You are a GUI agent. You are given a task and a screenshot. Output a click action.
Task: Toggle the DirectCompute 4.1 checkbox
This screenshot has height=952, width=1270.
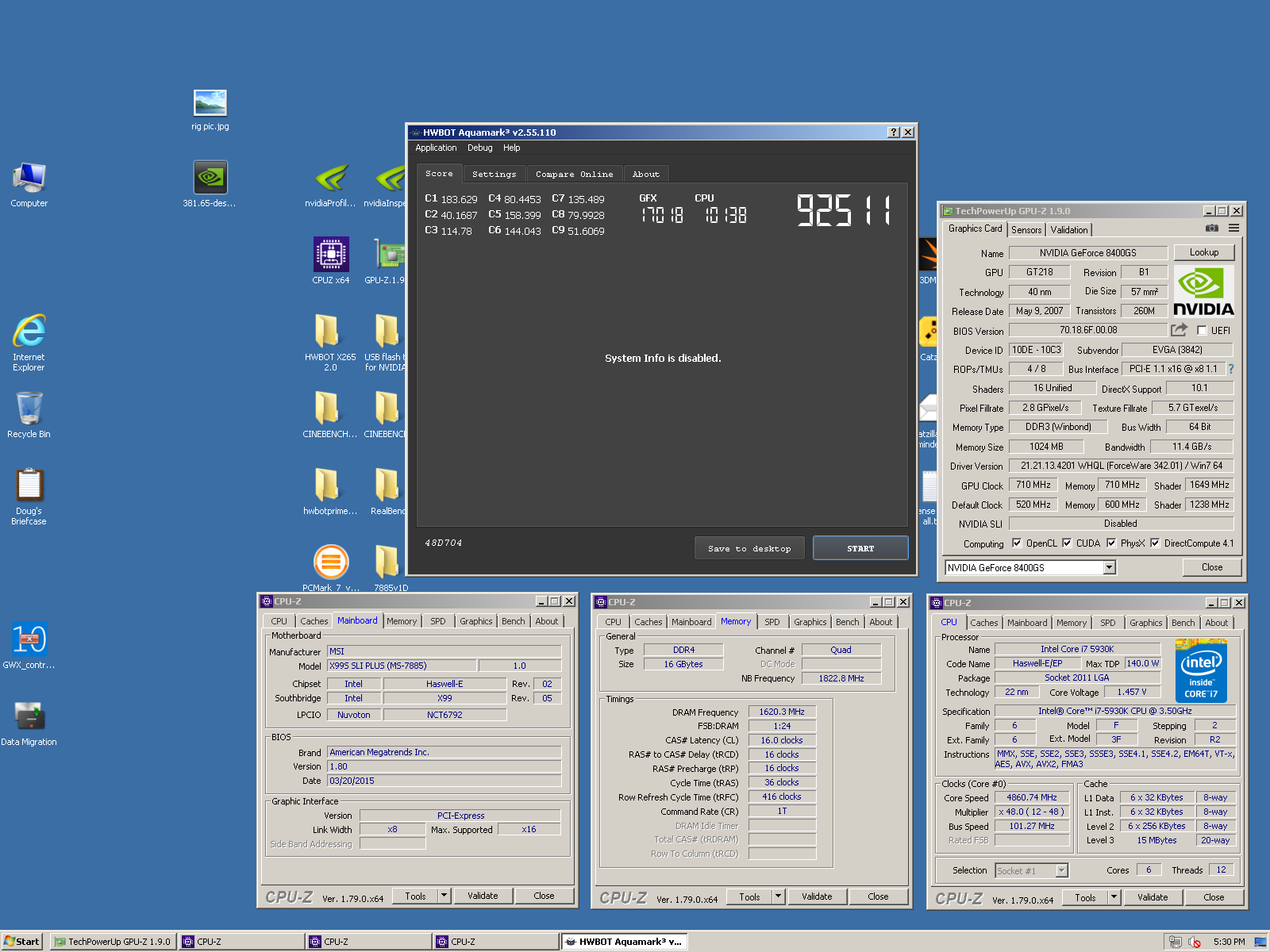pos(1155,543)
